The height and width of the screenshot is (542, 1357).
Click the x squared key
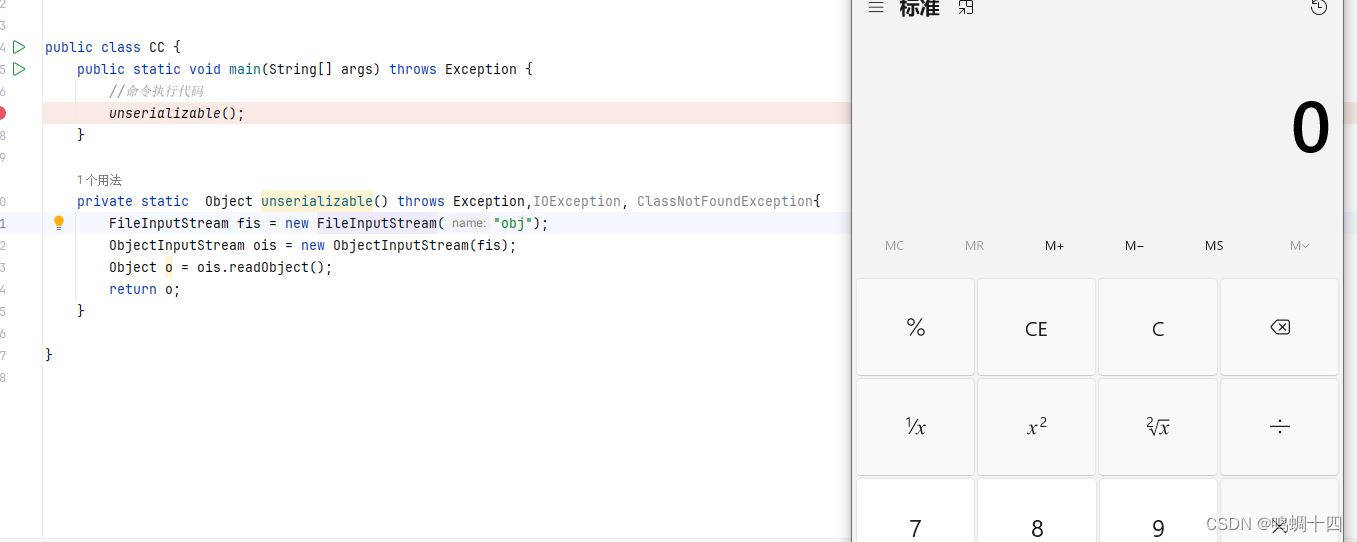coord(1036,427)
